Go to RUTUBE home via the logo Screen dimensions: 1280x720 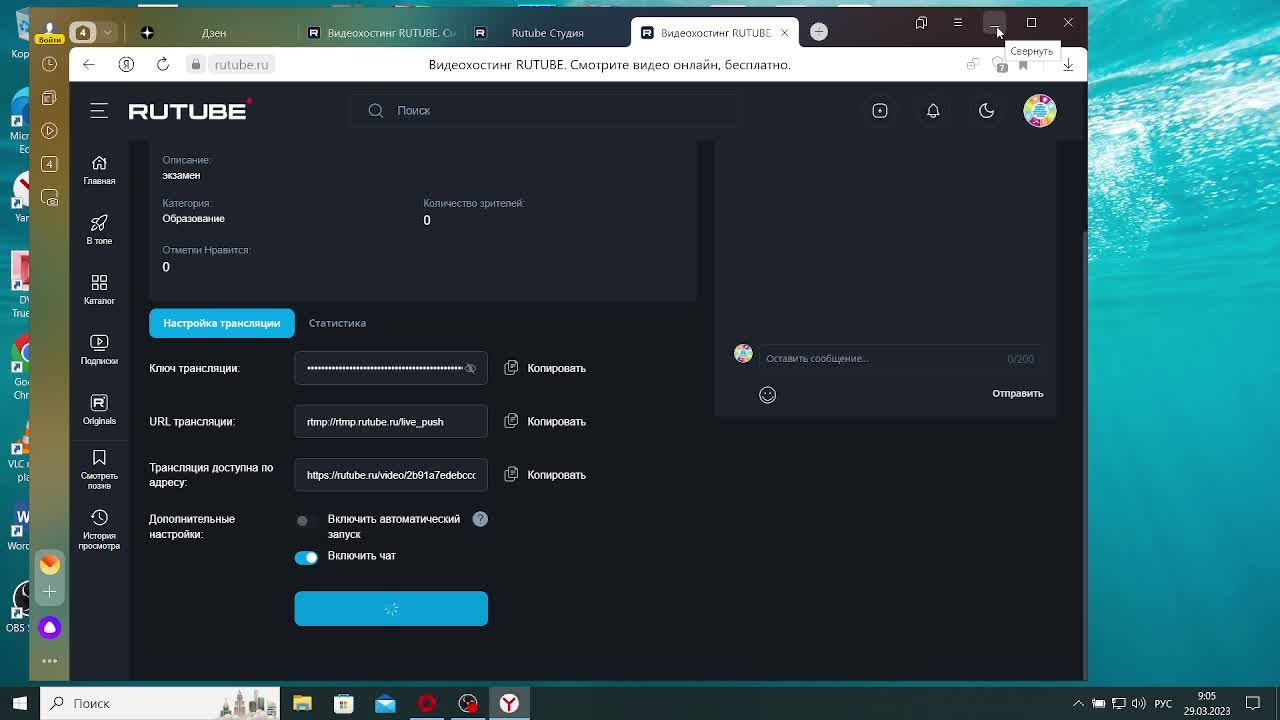click(x=190, y=110)
